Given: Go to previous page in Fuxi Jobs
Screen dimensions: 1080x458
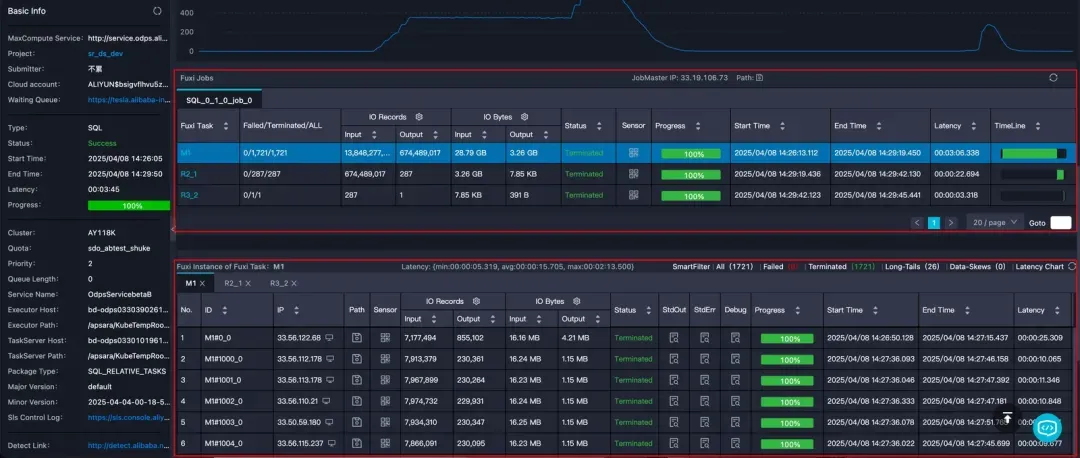Looking at the screenshot, I should [x=917, y=222].
